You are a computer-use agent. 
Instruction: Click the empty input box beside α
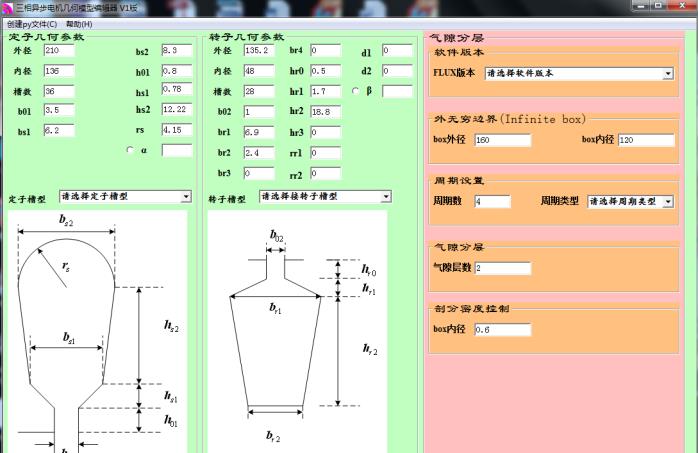pos(176,151)
